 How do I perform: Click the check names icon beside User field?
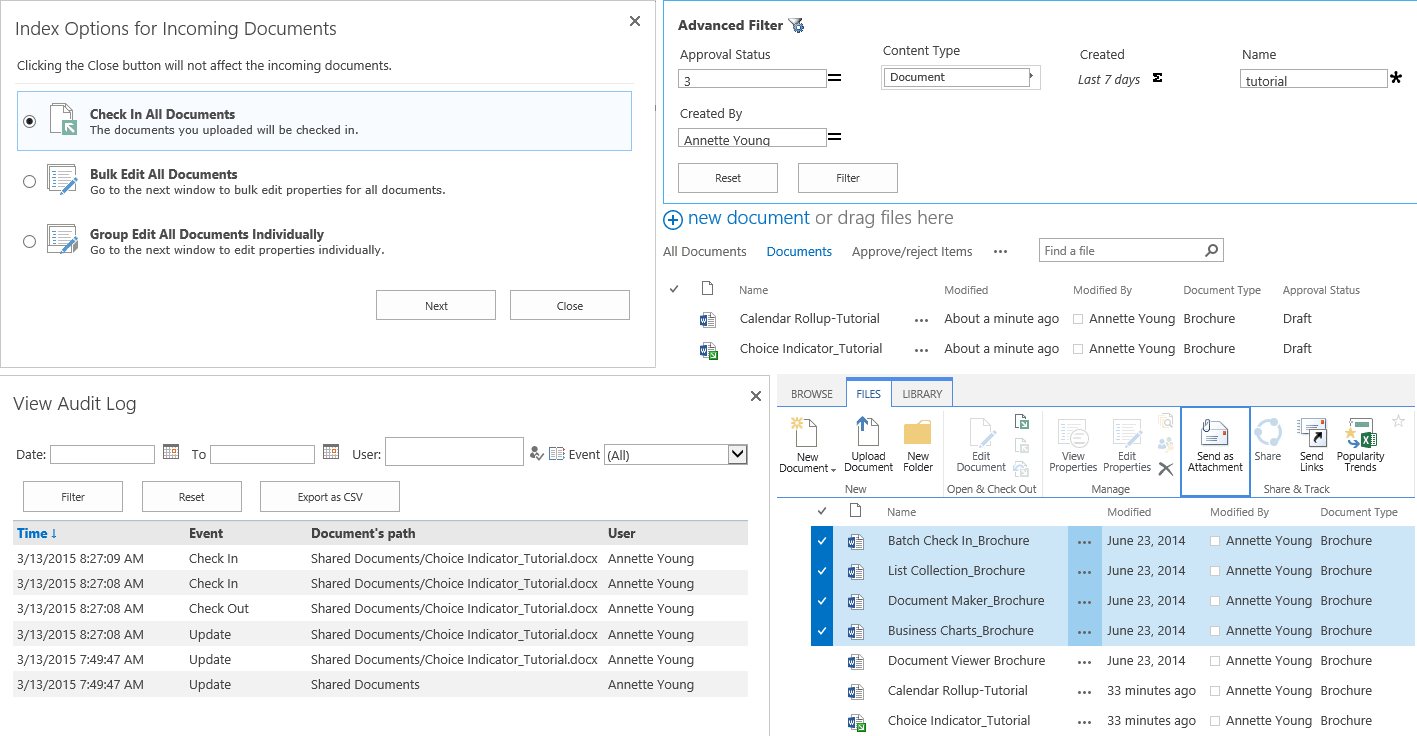click(x=537, y=453)
